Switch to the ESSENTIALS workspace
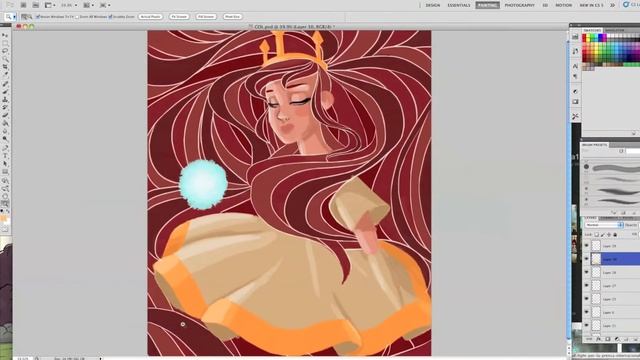The width and height of the screenshot is (640, 360). (459, 5)
